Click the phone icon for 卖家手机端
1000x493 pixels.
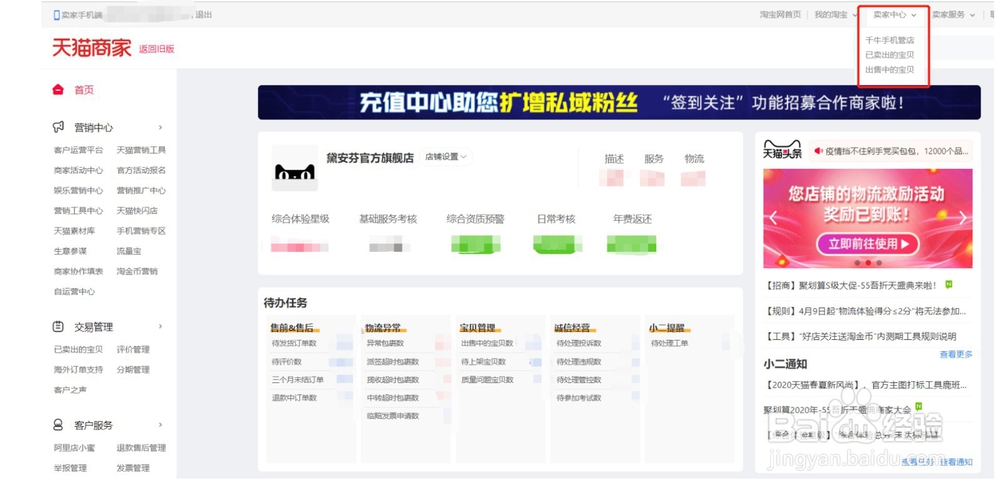(x=56, y=15)
